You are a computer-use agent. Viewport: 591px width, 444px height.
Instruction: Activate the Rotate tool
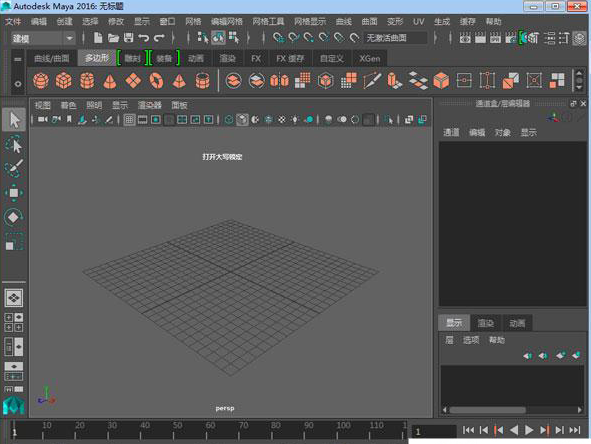point(14,217)
